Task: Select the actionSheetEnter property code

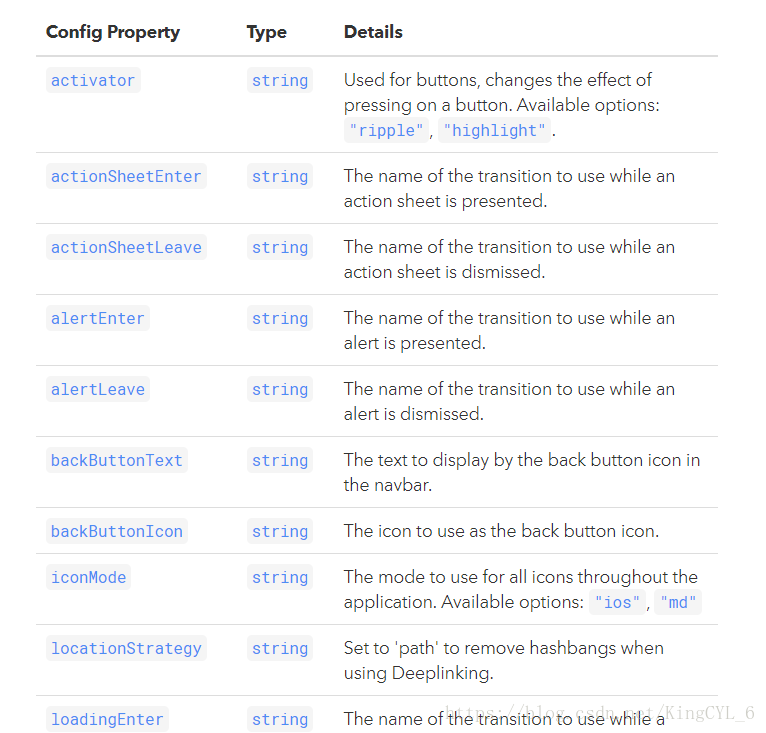Action: click(126, 176)
